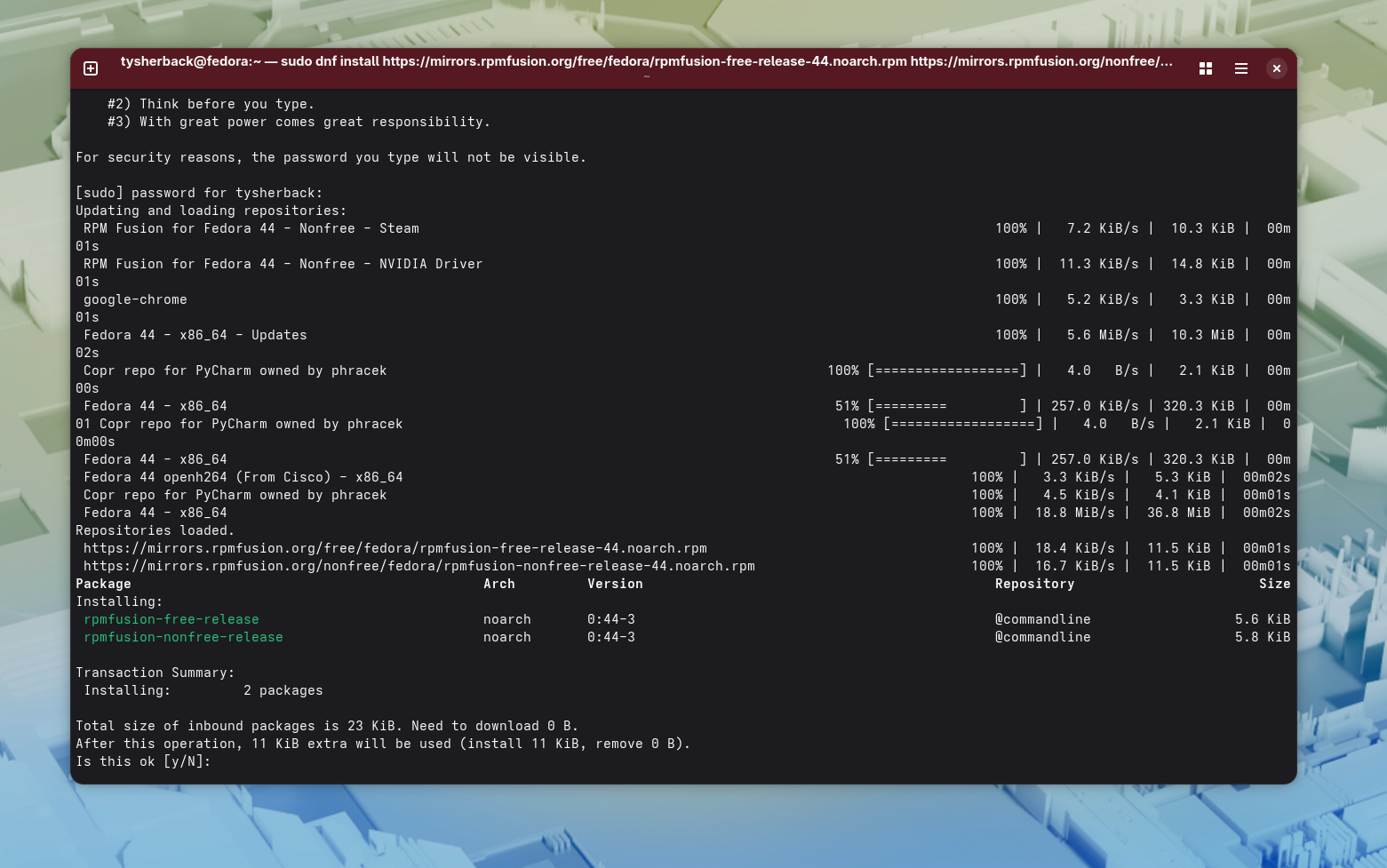Click the "Total size of inbound packages" line
Screen dimensions: 1387x868
327,726
